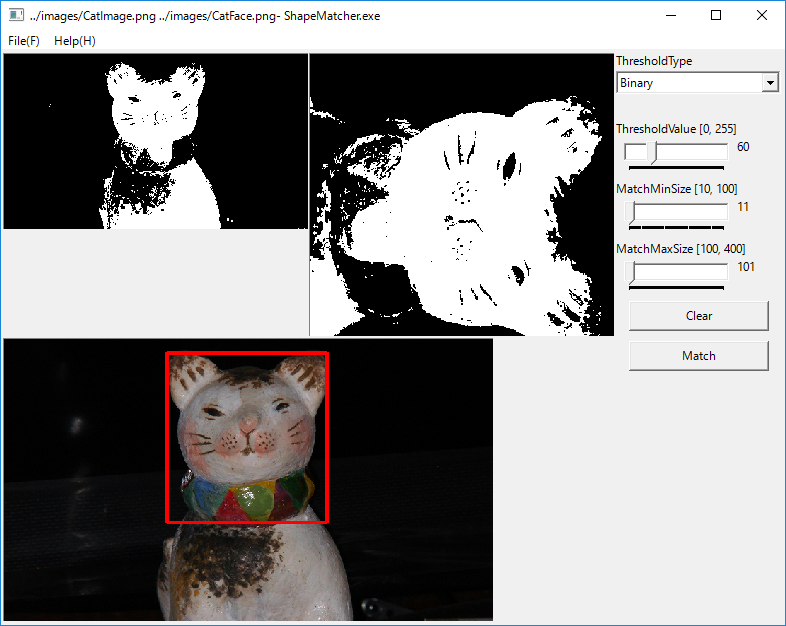The width and height of the screenshot is (786, 626).
Task: Click the MatchMinSize slider thumb
Action: pos(631,212)
